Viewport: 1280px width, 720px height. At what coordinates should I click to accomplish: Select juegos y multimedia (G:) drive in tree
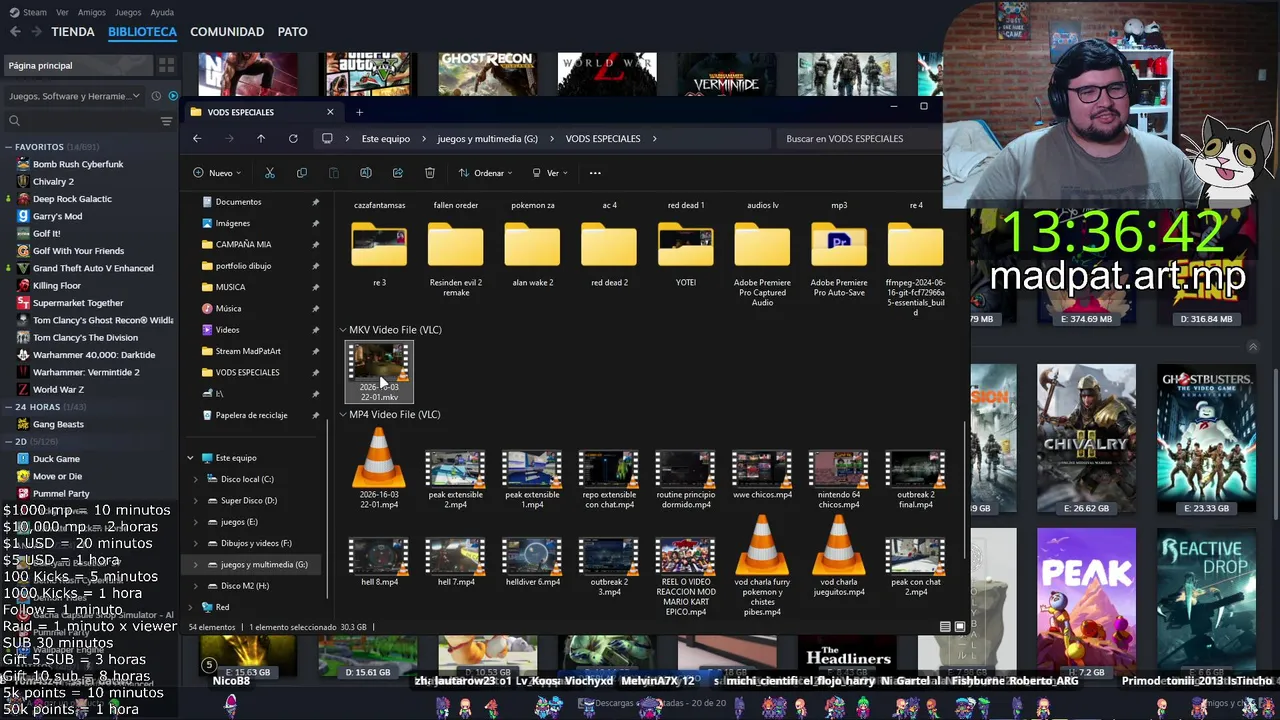264,565
